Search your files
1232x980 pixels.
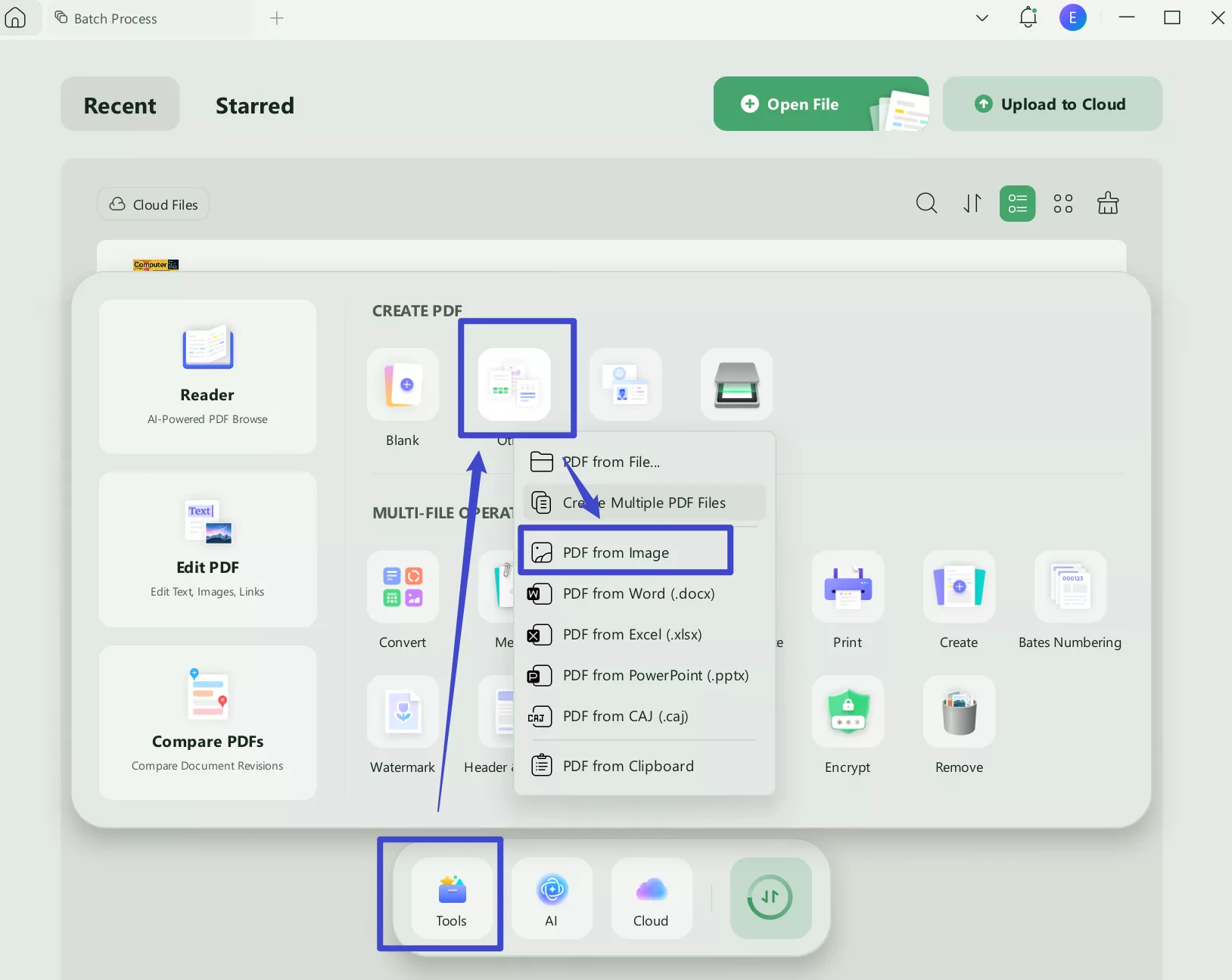[926, 204]
